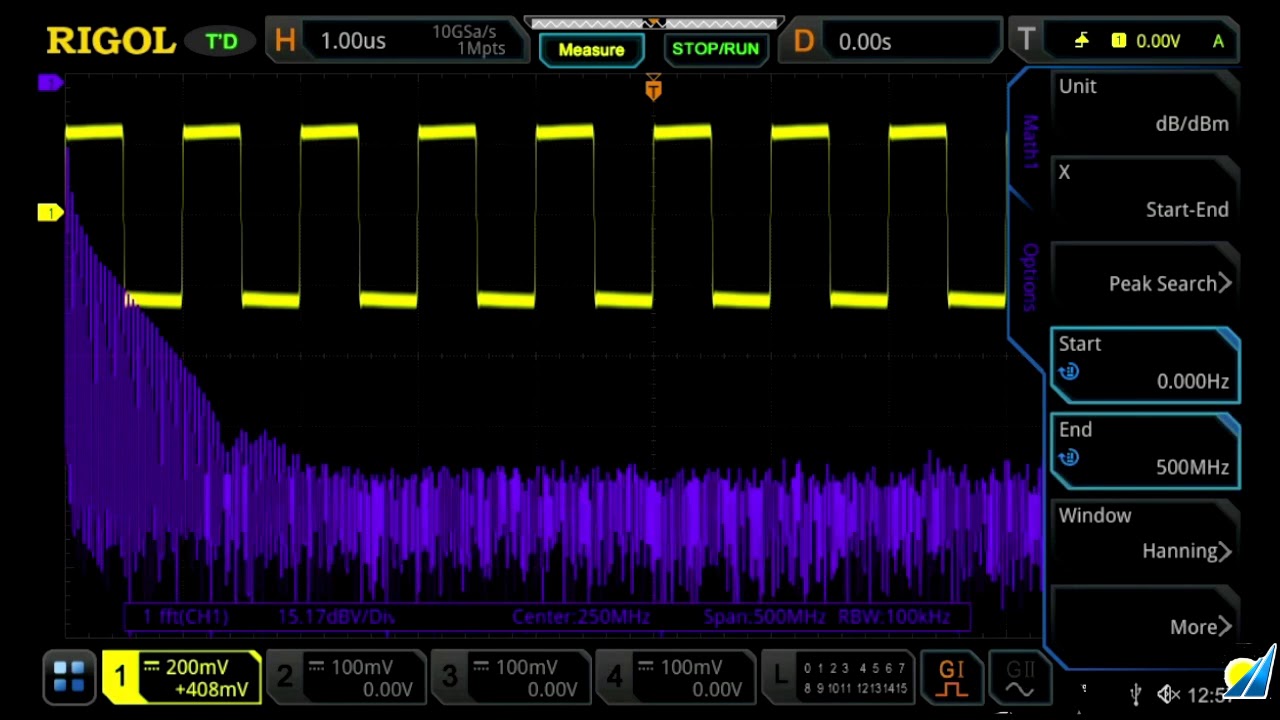Enable channel 2
This screenshot has width=1280, height=720.
(347, 677)
